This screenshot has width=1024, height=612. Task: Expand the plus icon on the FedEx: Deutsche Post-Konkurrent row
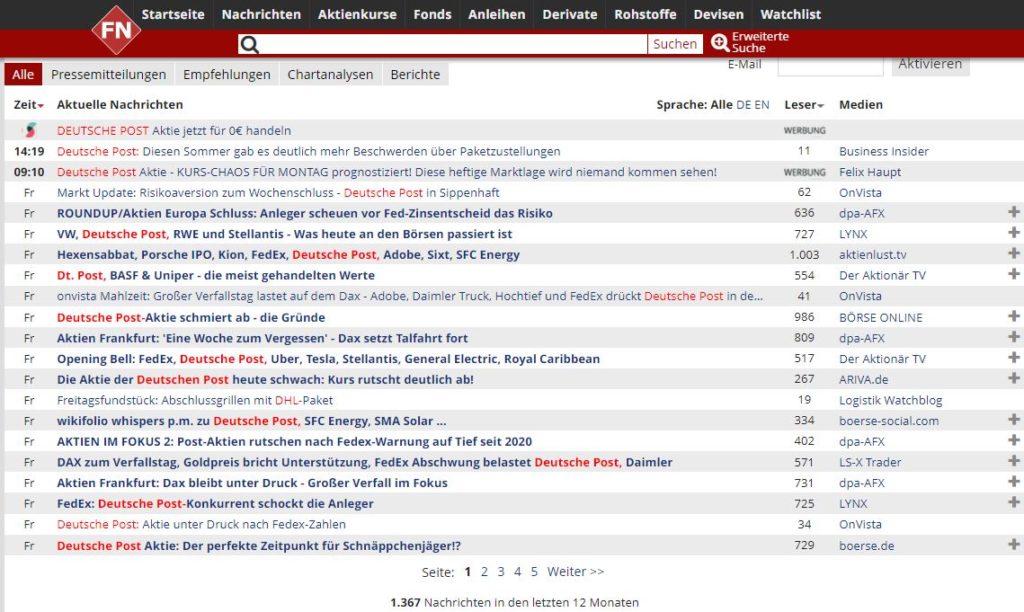(x=1014, y=502)
